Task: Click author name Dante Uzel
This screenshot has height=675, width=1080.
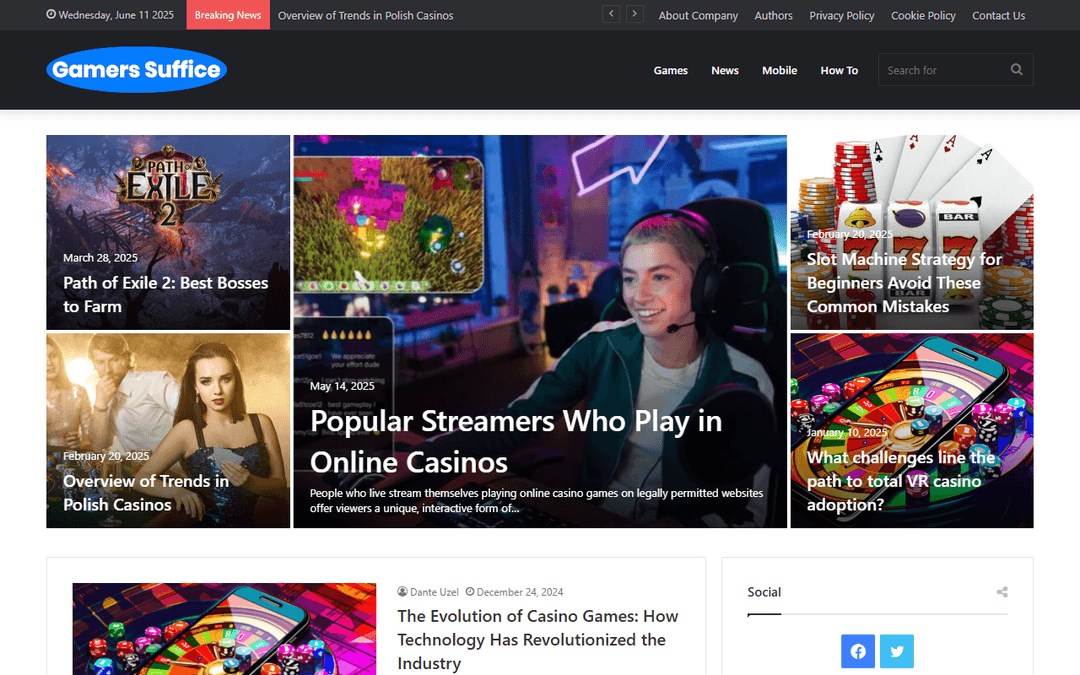Action: click(434, 592)
